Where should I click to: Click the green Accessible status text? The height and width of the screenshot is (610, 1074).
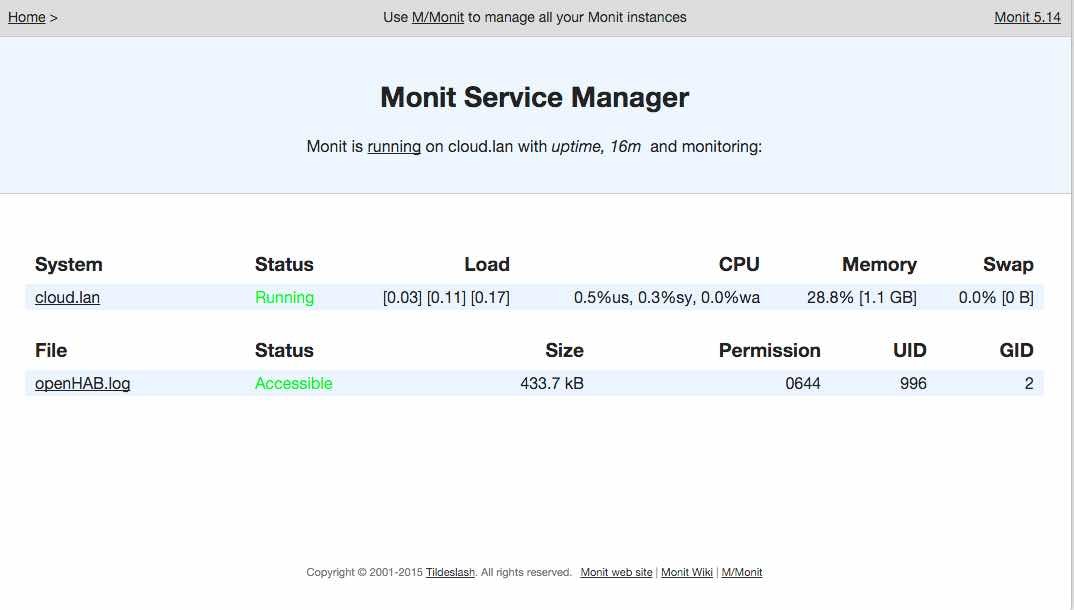[x=293, y=383]
